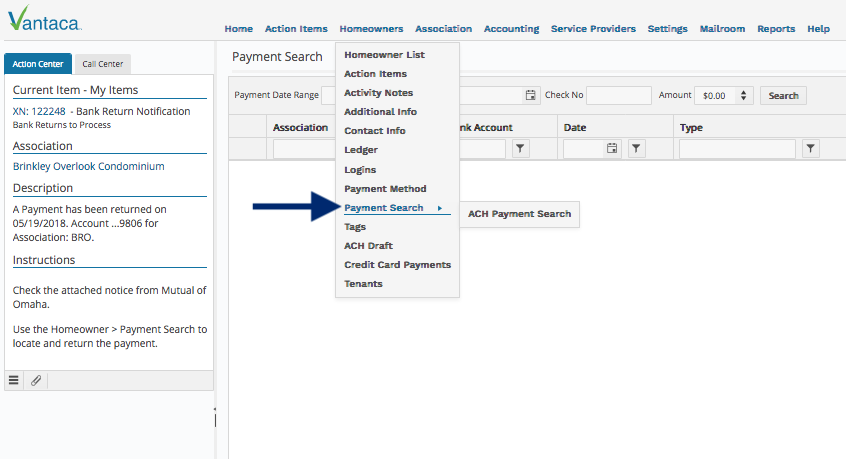Collapse the left panel splitter handle
This screenshot has width=846, height=459.
[215, 417]
